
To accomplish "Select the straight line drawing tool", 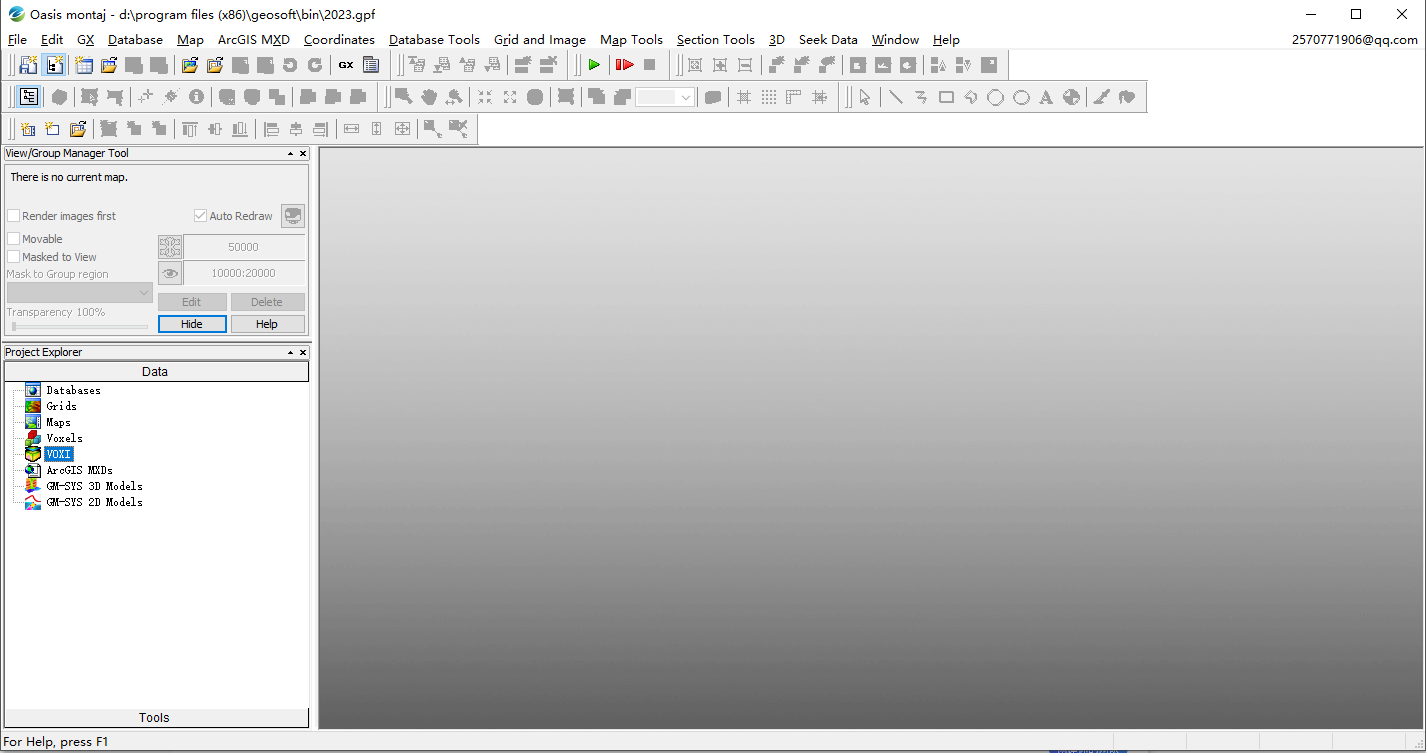I will [x=895, y=97].
